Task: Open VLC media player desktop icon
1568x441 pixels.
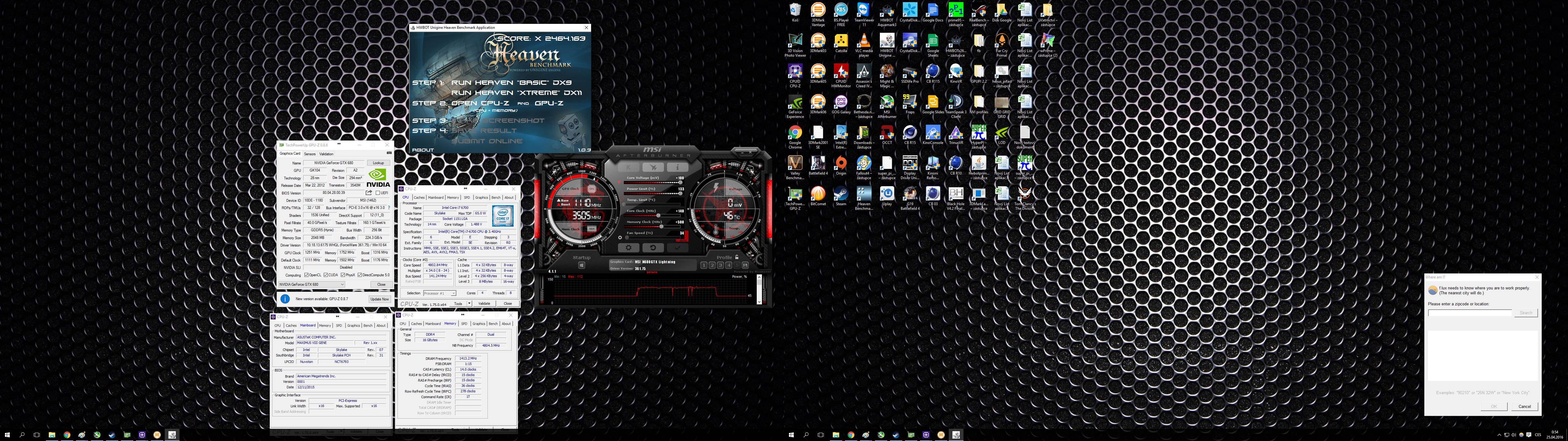Action: (x=864, y=45)
